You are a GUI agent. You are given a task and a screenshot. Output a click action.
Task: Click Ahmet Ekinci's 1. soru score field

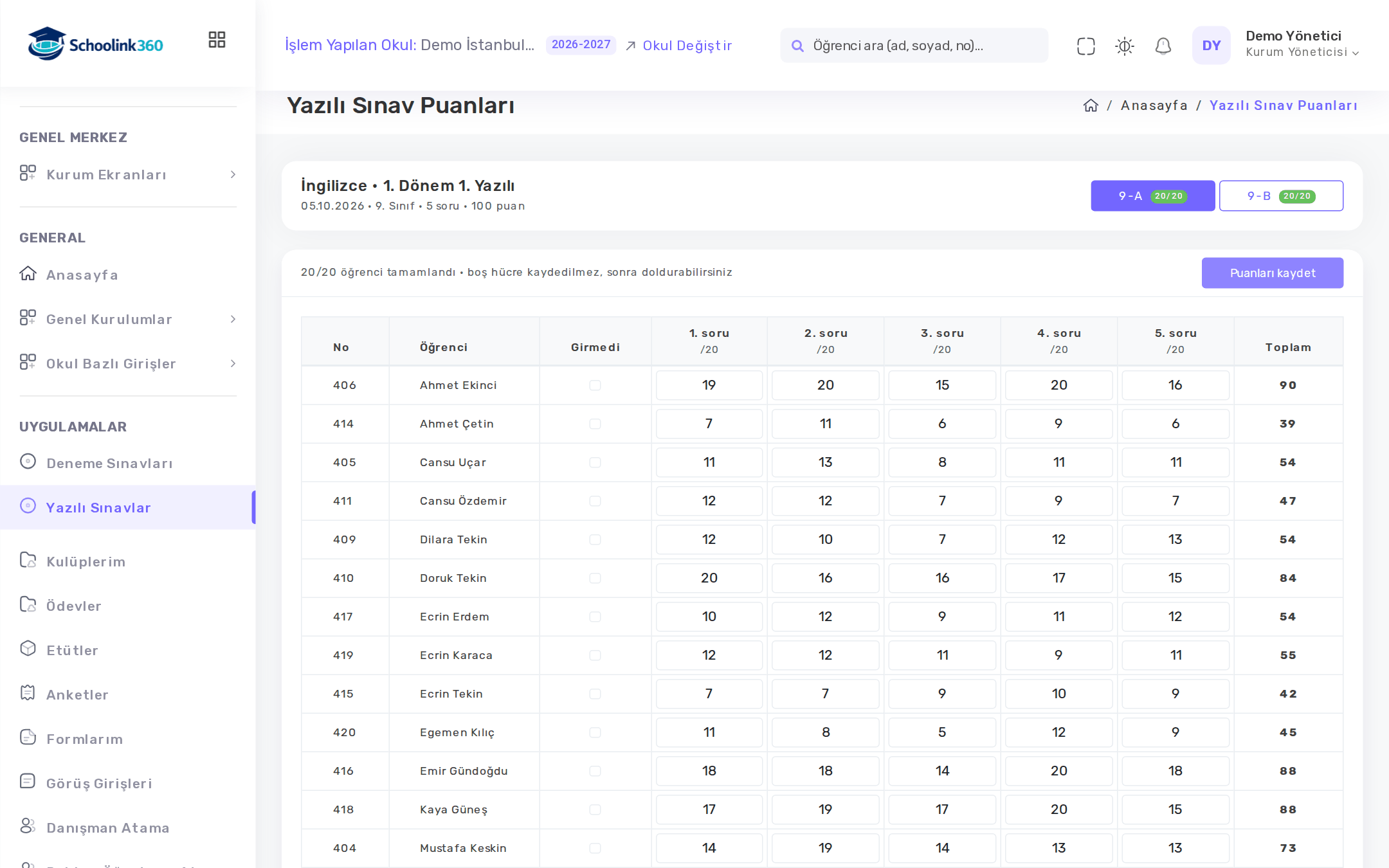pos(709,385)
